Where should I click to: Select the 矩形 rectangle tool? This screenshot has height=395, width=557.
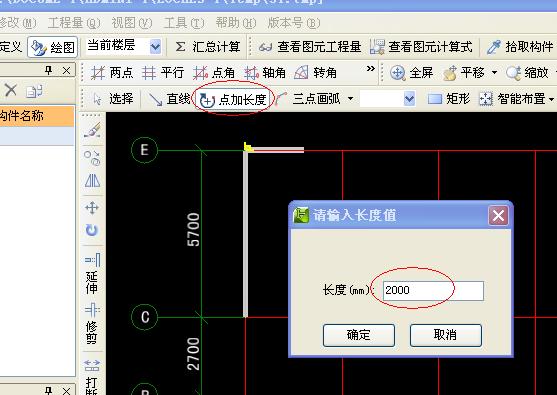point(449,99)
